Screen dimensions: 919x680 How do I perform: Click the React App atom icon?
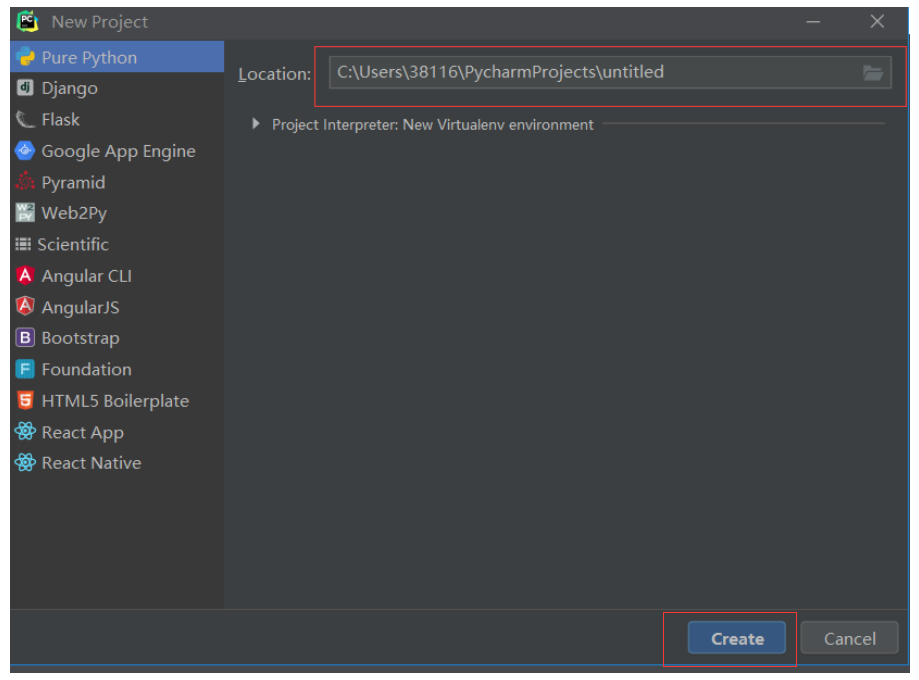(25, 431)
